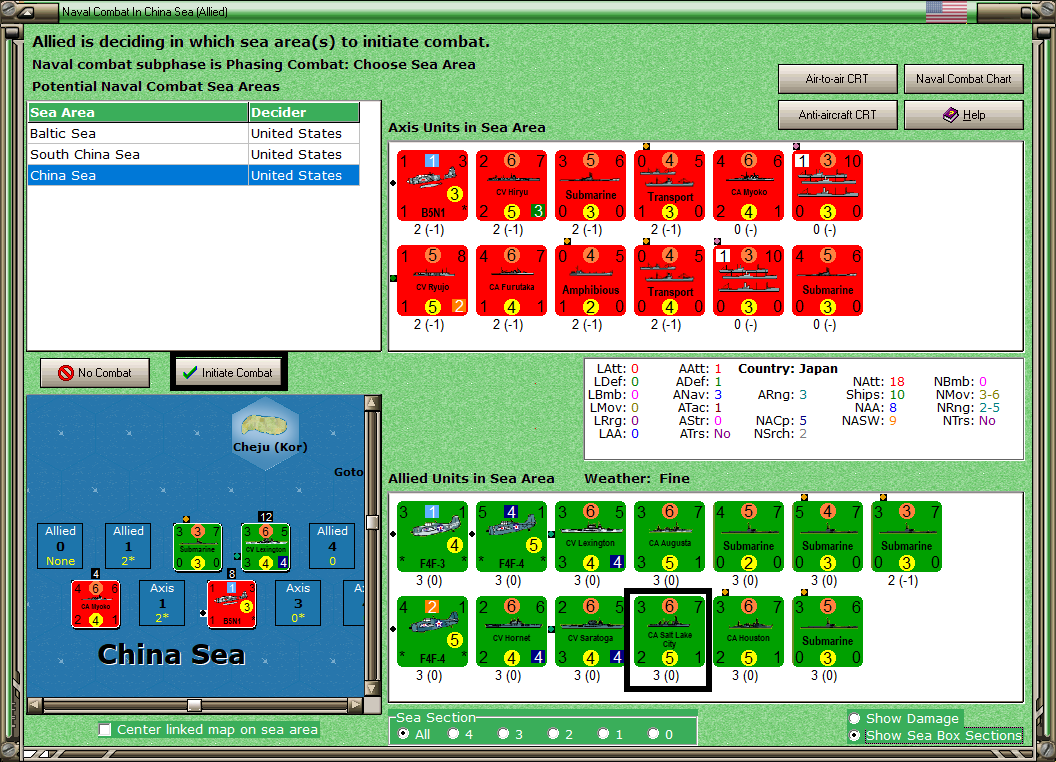Viewport: 1056px width, 762px height.
Task: Select the Axis B5N1 aircraft unit
Action: (x=432, y=185)
